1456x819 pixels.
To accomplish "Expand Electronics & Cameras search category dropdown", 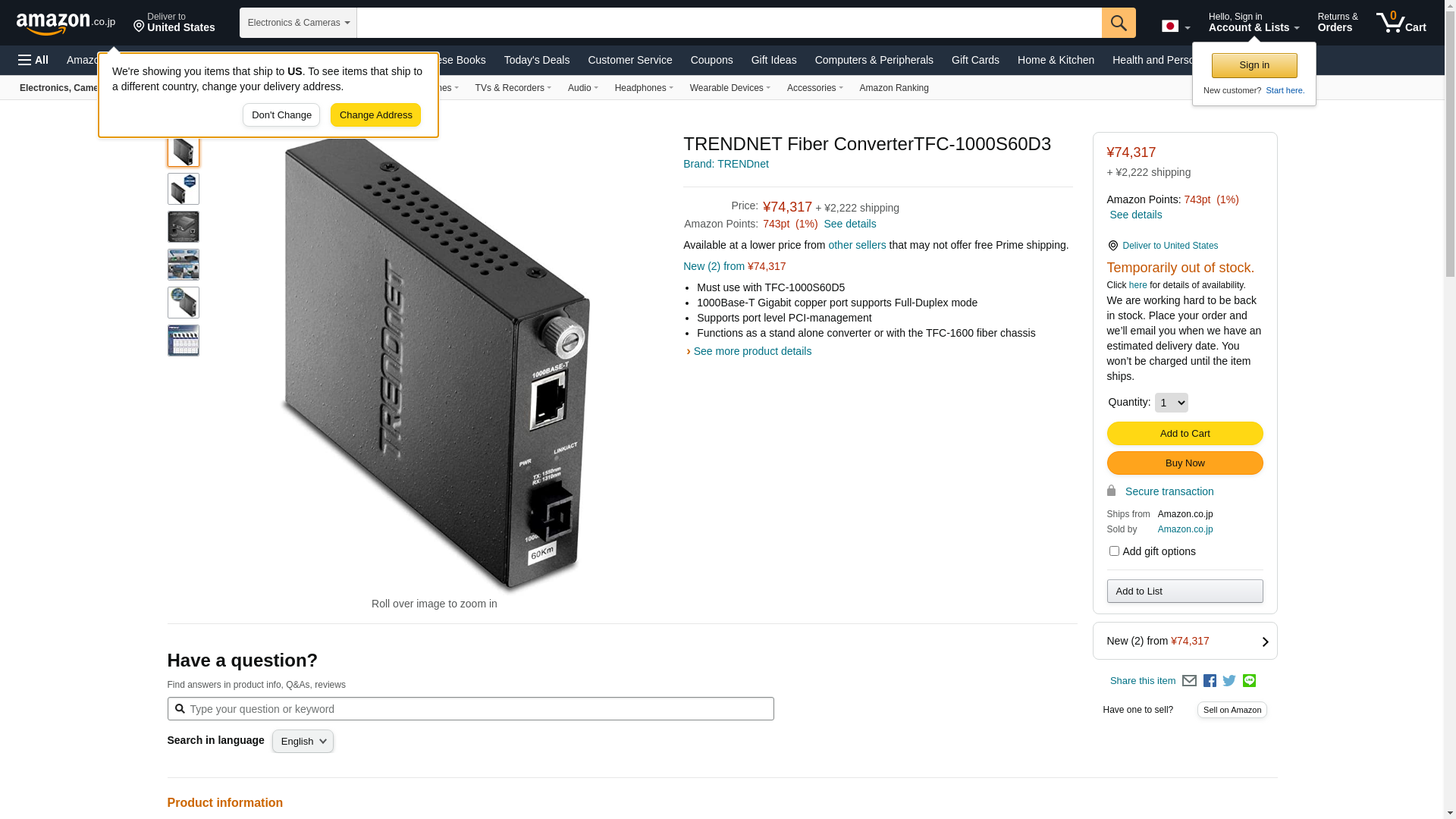I will [298, 23].
